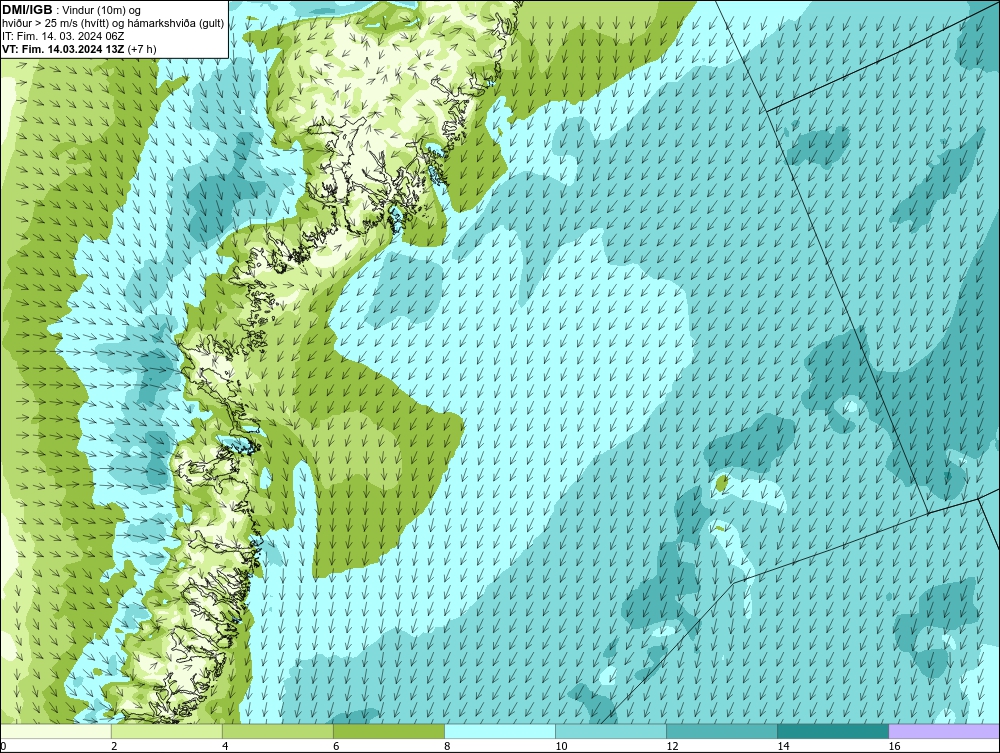Click the legend scale label "12"

pyautogui.click(x=672, y=746)
